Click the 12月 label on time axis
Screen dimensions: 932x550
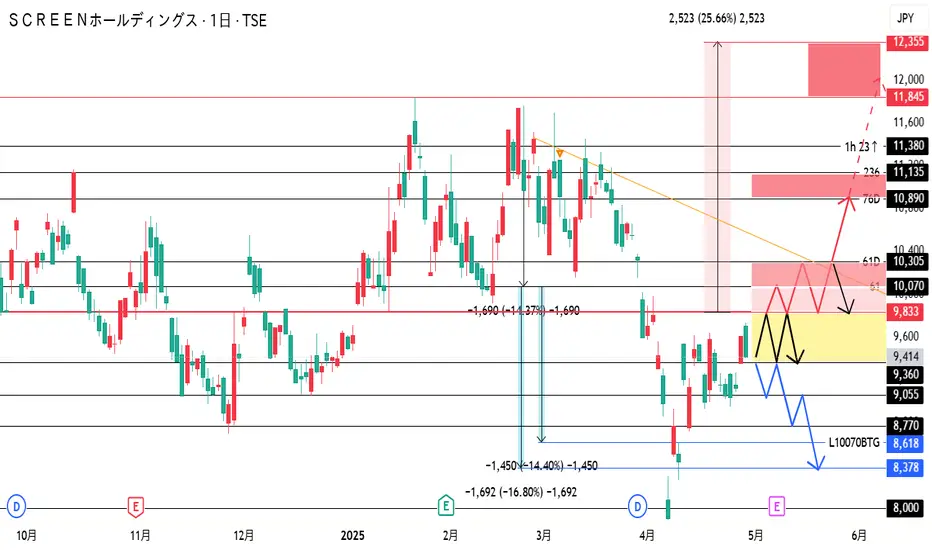pyautogui.click(x=244, y=536)
